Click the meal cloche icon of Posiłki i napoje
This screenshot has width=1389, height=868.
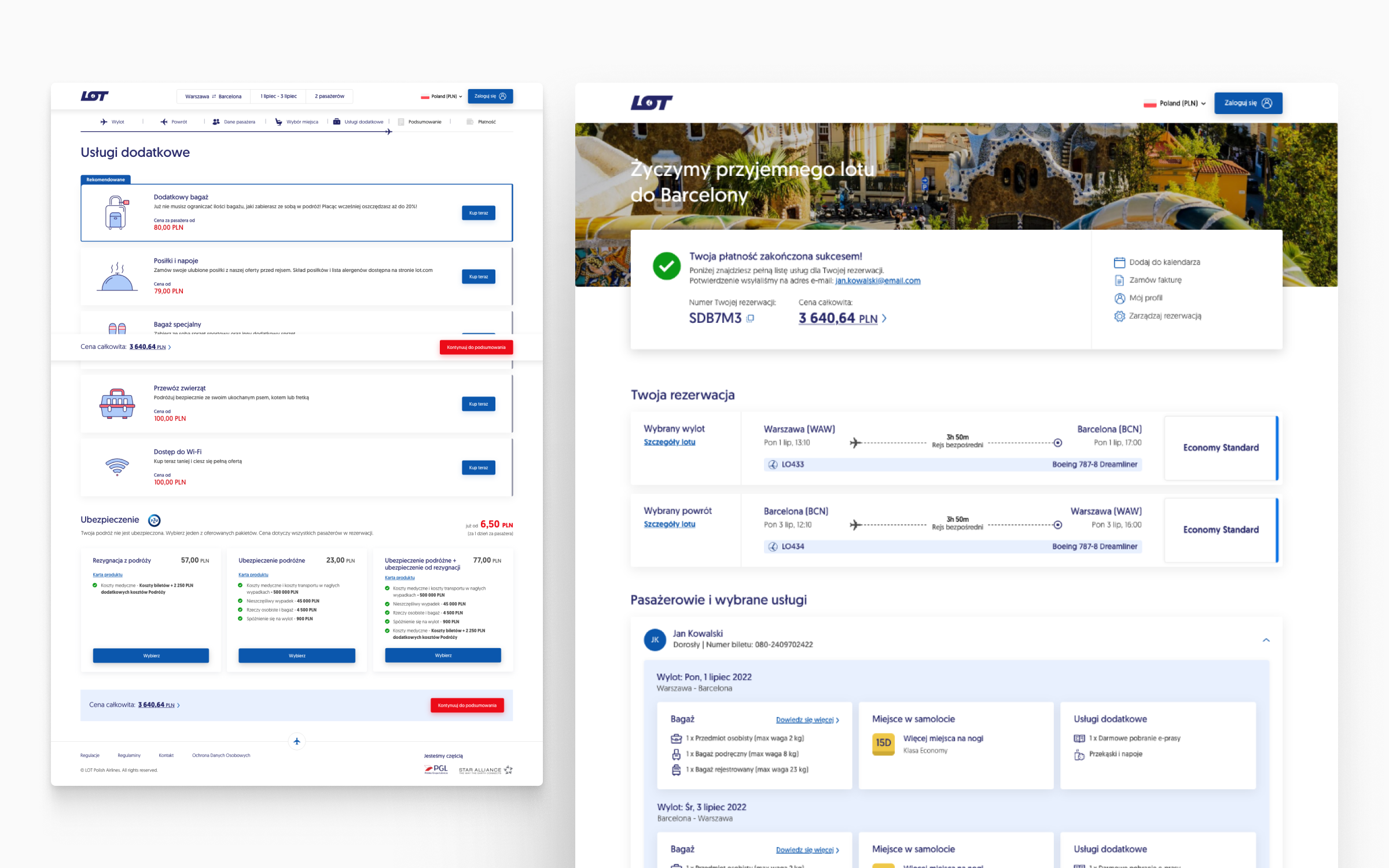[x=117, y=277]
